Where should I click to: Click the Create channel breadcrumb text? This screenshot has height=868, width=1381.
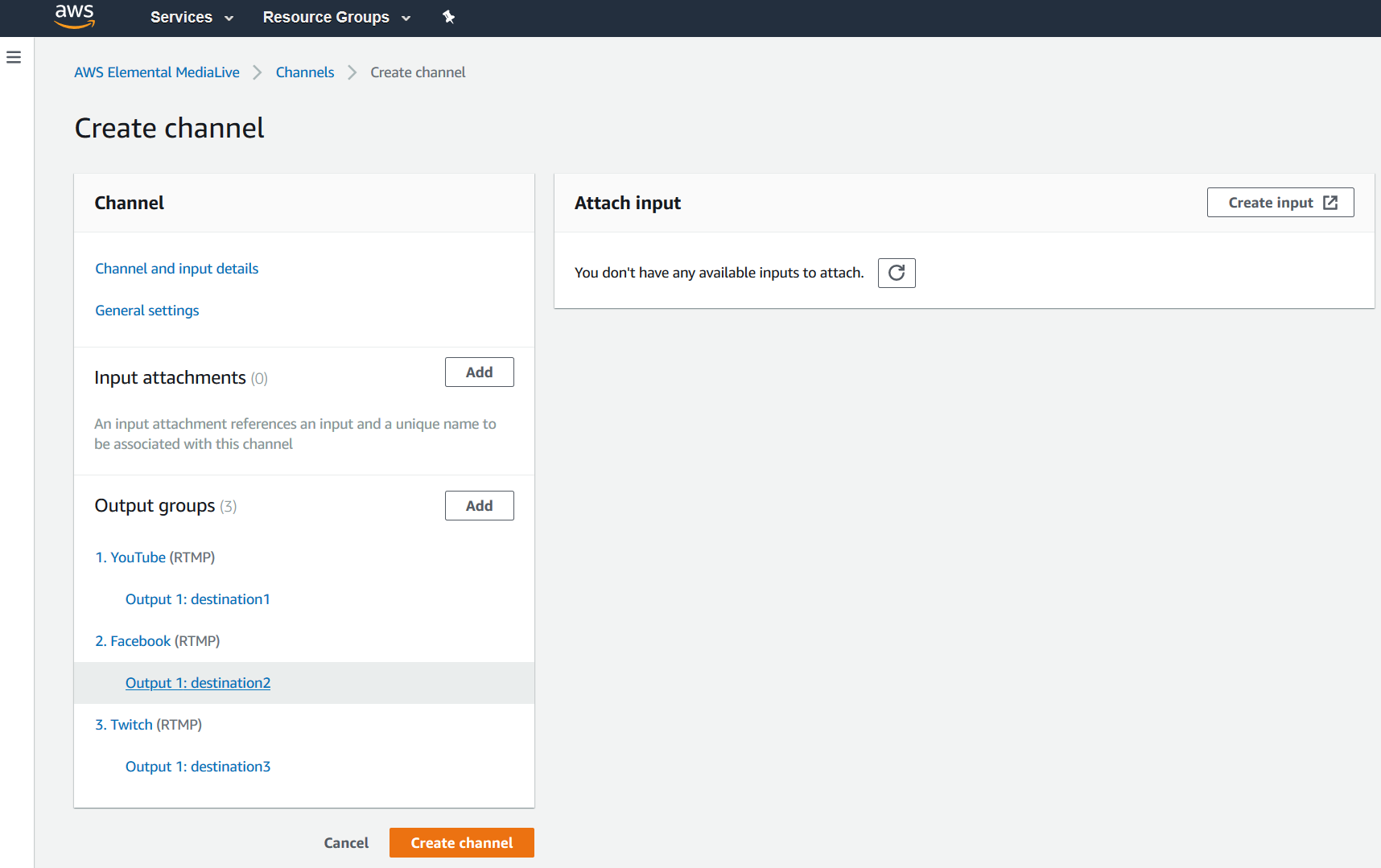coord(418,72)
